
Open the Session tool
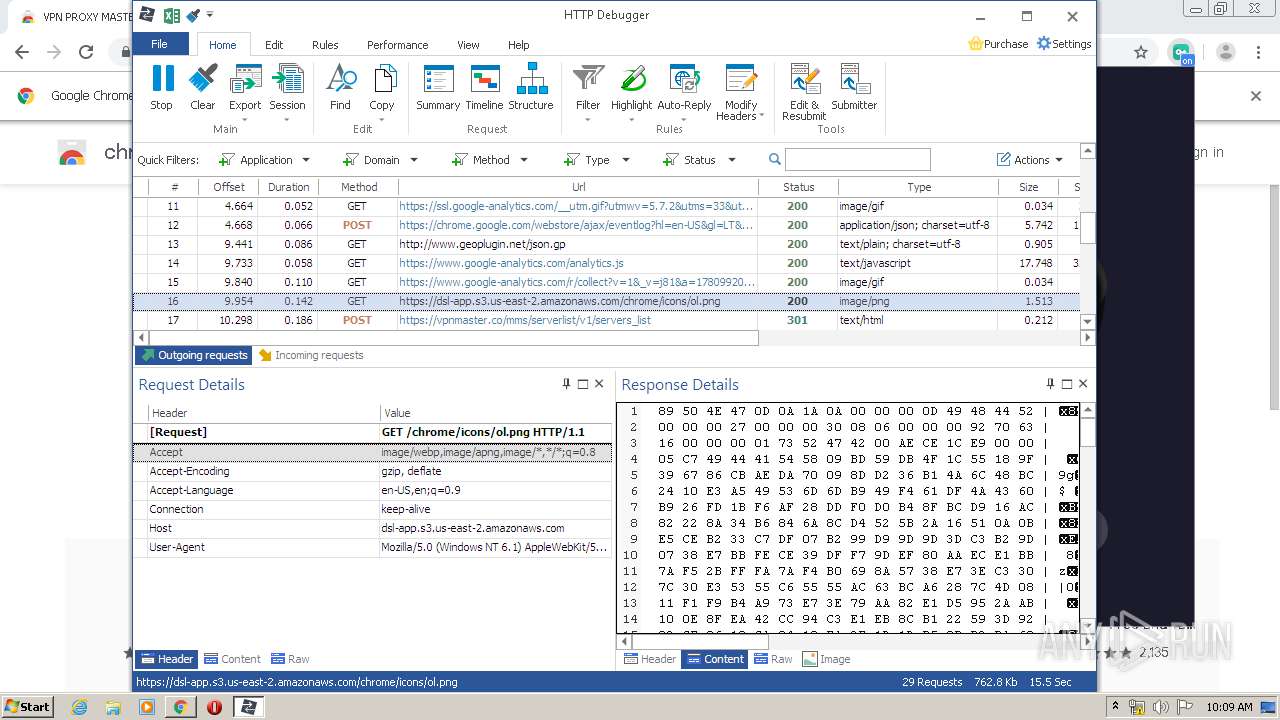pyautogui.click(x=287, y=92)
